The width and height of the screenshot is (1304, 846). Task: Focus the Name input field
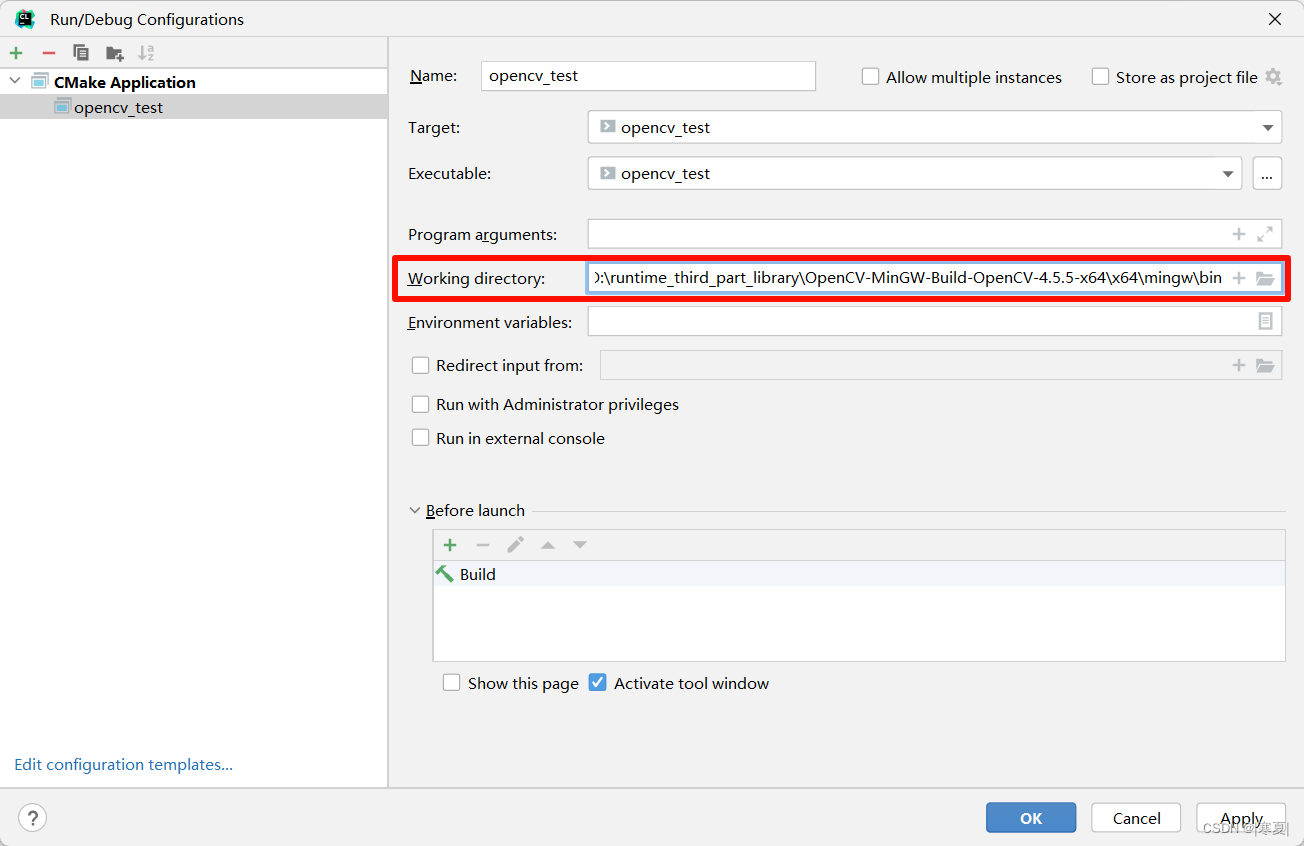[648, 76]
